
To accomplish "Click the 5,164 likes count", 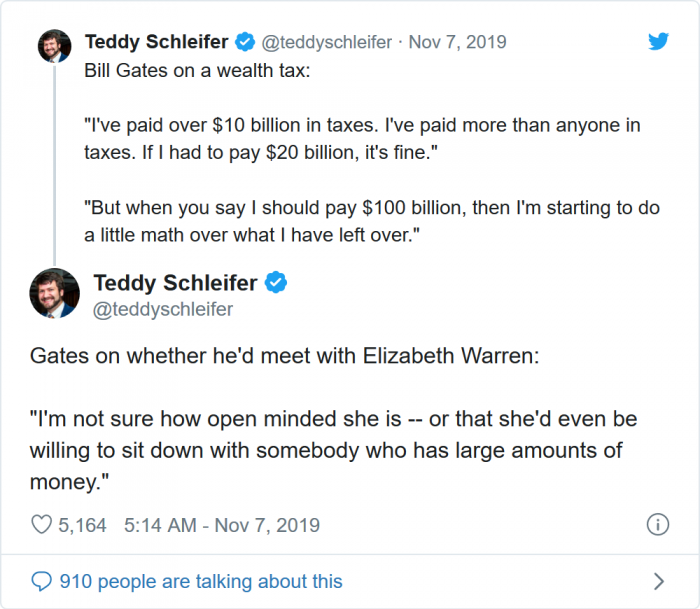I will click(x=83, y=524).
